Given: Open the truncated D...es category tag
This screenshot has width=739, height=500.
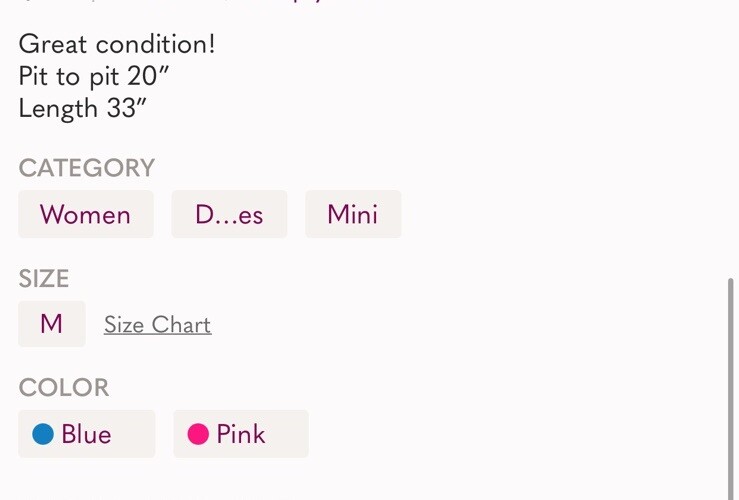Looking at the screenshot, I should [229, 215].
